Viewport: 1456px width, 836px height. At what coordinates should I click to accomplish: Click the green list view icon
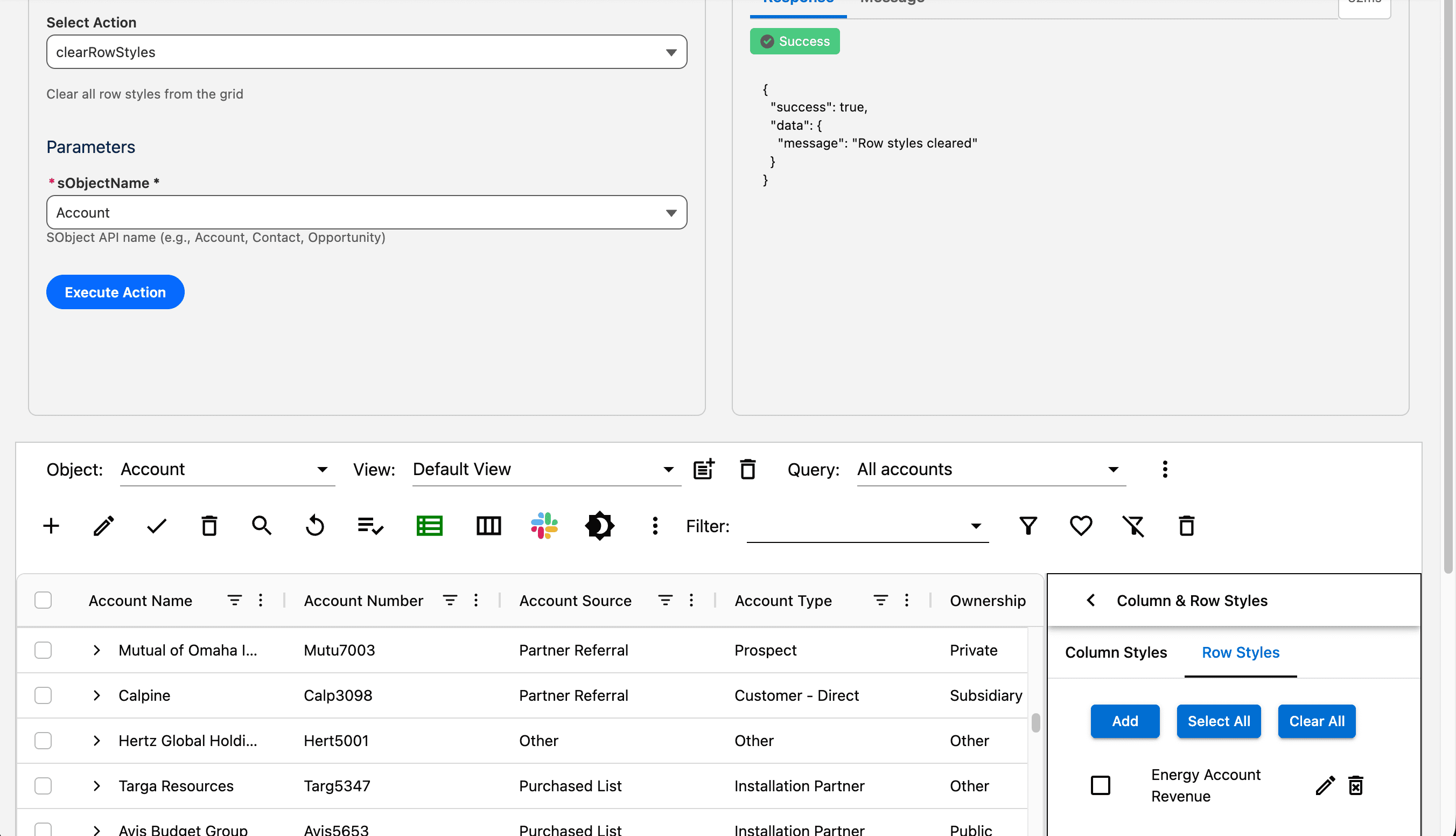click(x=429, y=526)
